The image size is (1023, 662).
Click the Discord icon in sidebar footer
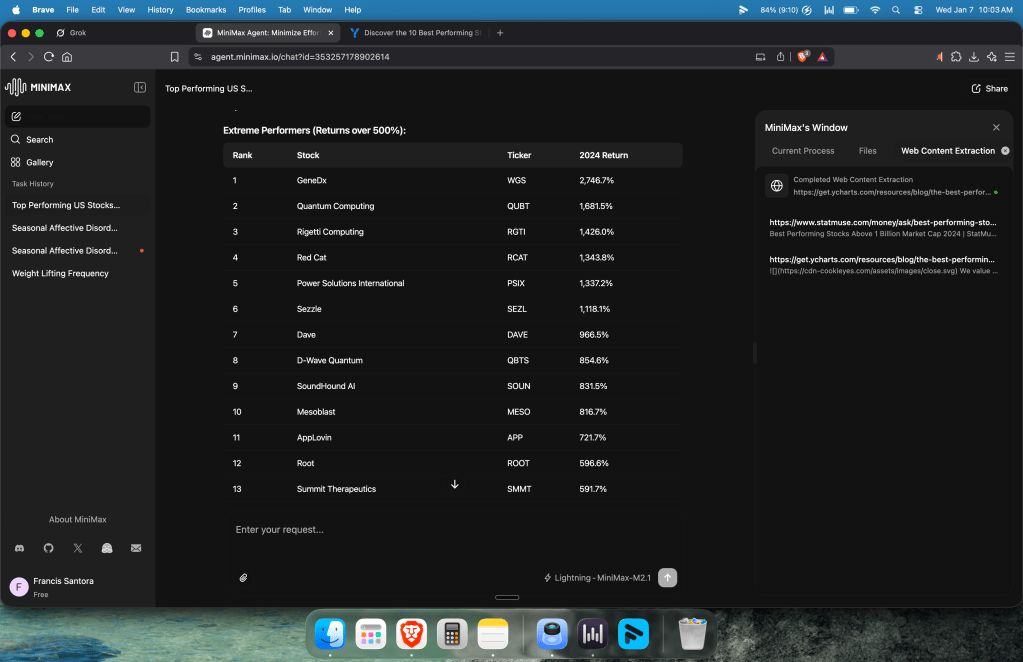tap(19, 548)
